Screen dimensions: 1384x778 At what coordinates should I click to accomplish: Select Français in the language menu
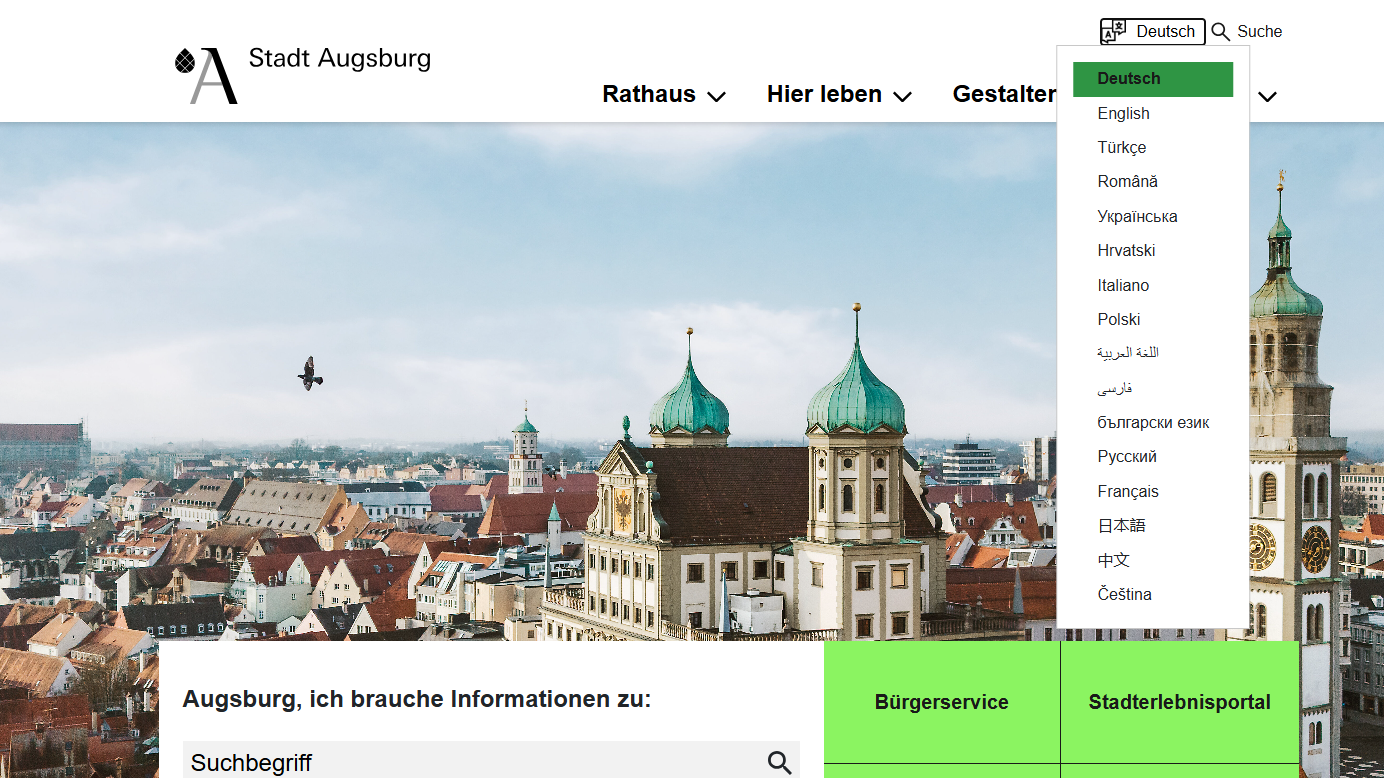(x=1128, y=491)
